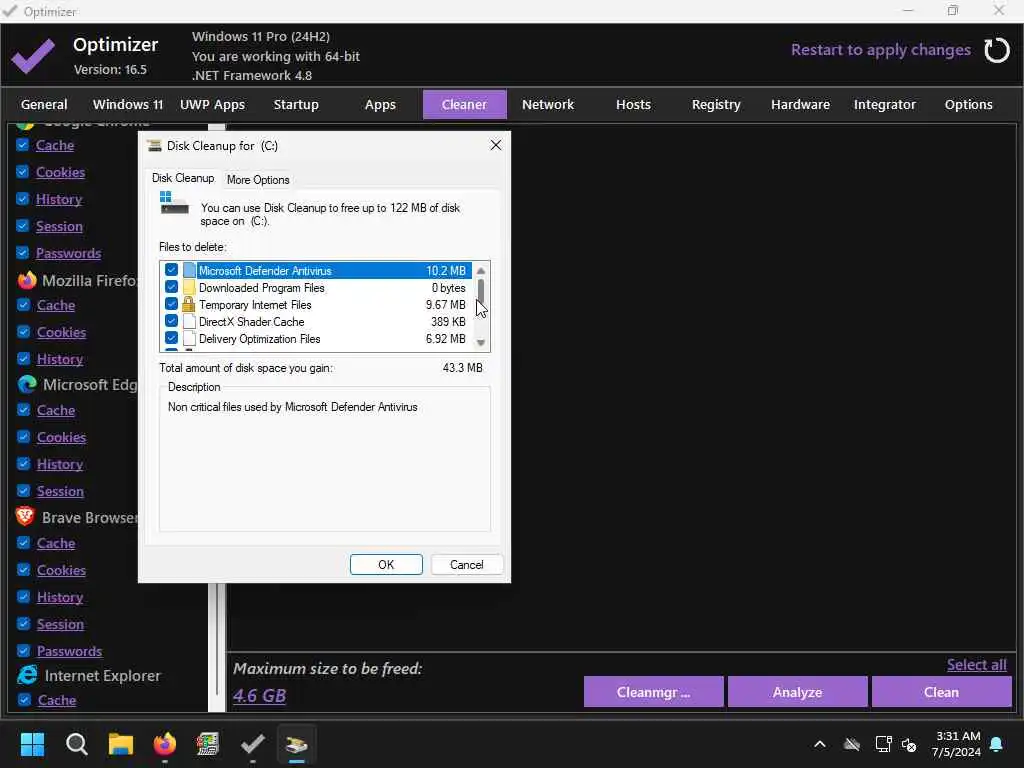This screenshot has height=768, width=1024.
Task: Open the Options tab
Action: click(x=968, y=104)
